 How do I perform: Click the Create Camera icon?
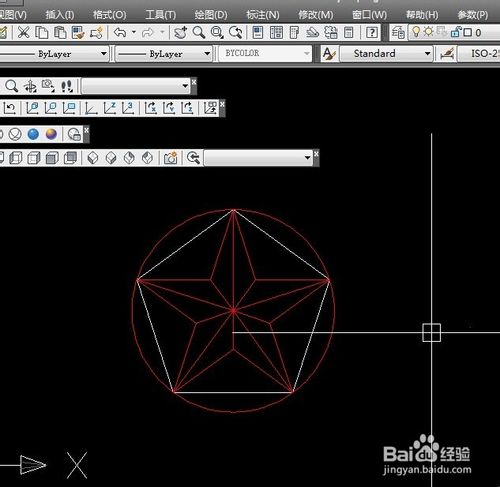[170, 158]
